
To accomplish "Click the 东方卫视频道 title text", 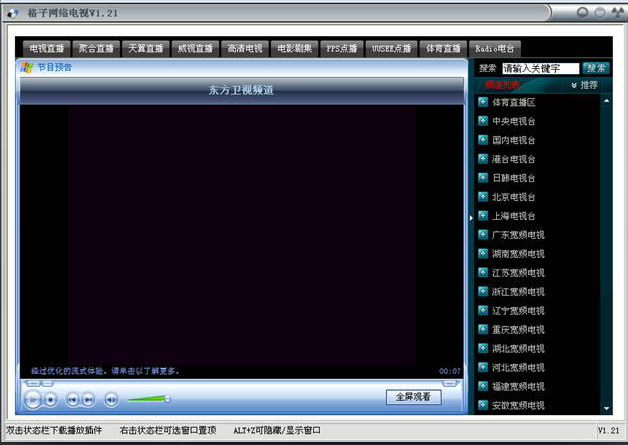I will [x=241, y=90].
